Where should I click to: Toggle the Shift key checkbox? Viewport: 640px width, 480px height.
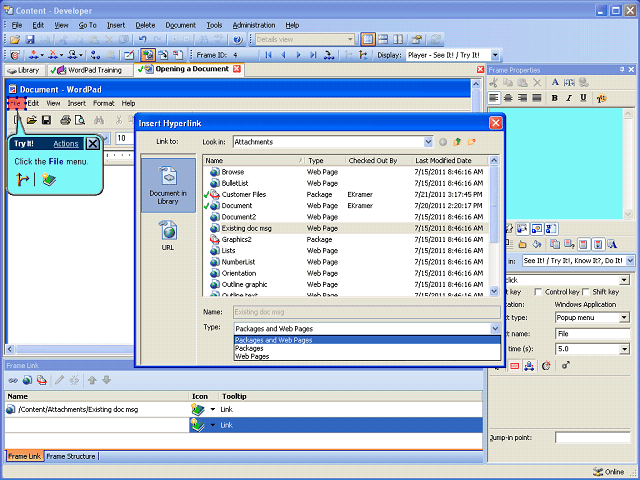[x=586, y=292]
